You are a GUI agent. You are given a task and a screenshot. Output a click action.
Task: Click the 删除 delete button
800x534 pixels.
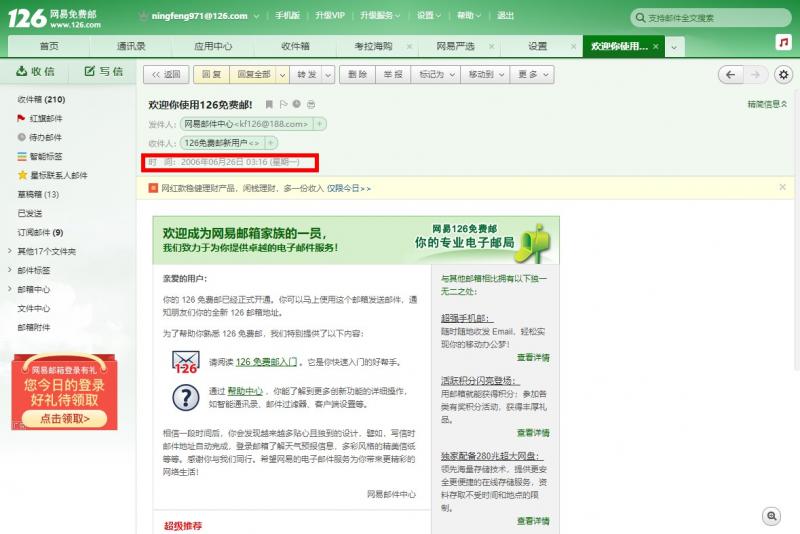coord(357,75)
